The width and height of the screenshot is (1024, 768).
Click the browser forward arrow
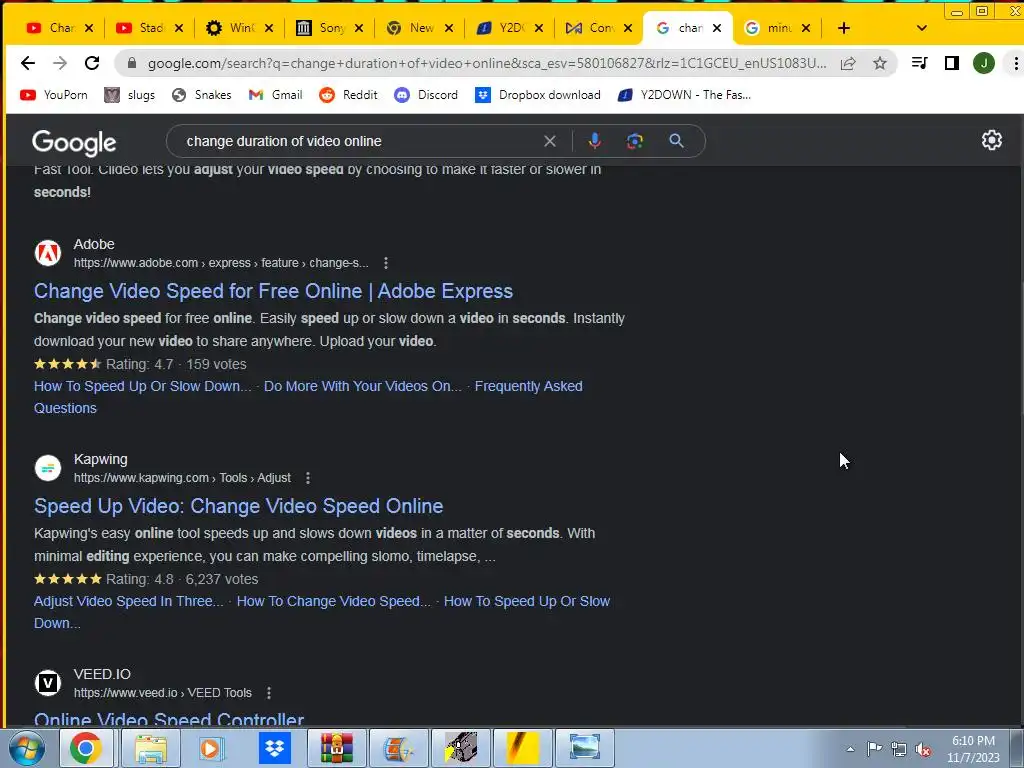pyautogui.click(x=60, y=63)
